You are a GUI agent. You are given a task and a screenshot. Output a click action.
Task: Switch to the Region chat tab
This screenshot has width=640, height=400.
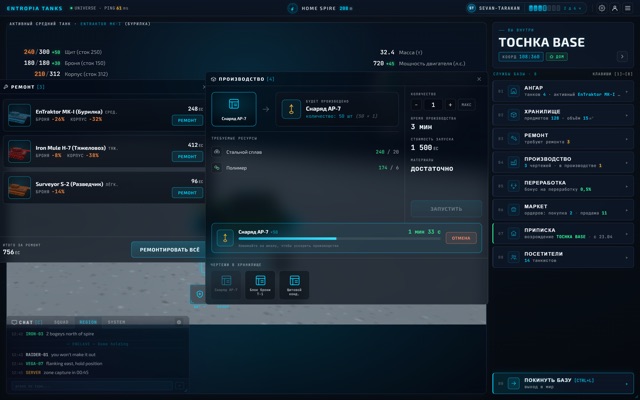(x=88, y=322)
